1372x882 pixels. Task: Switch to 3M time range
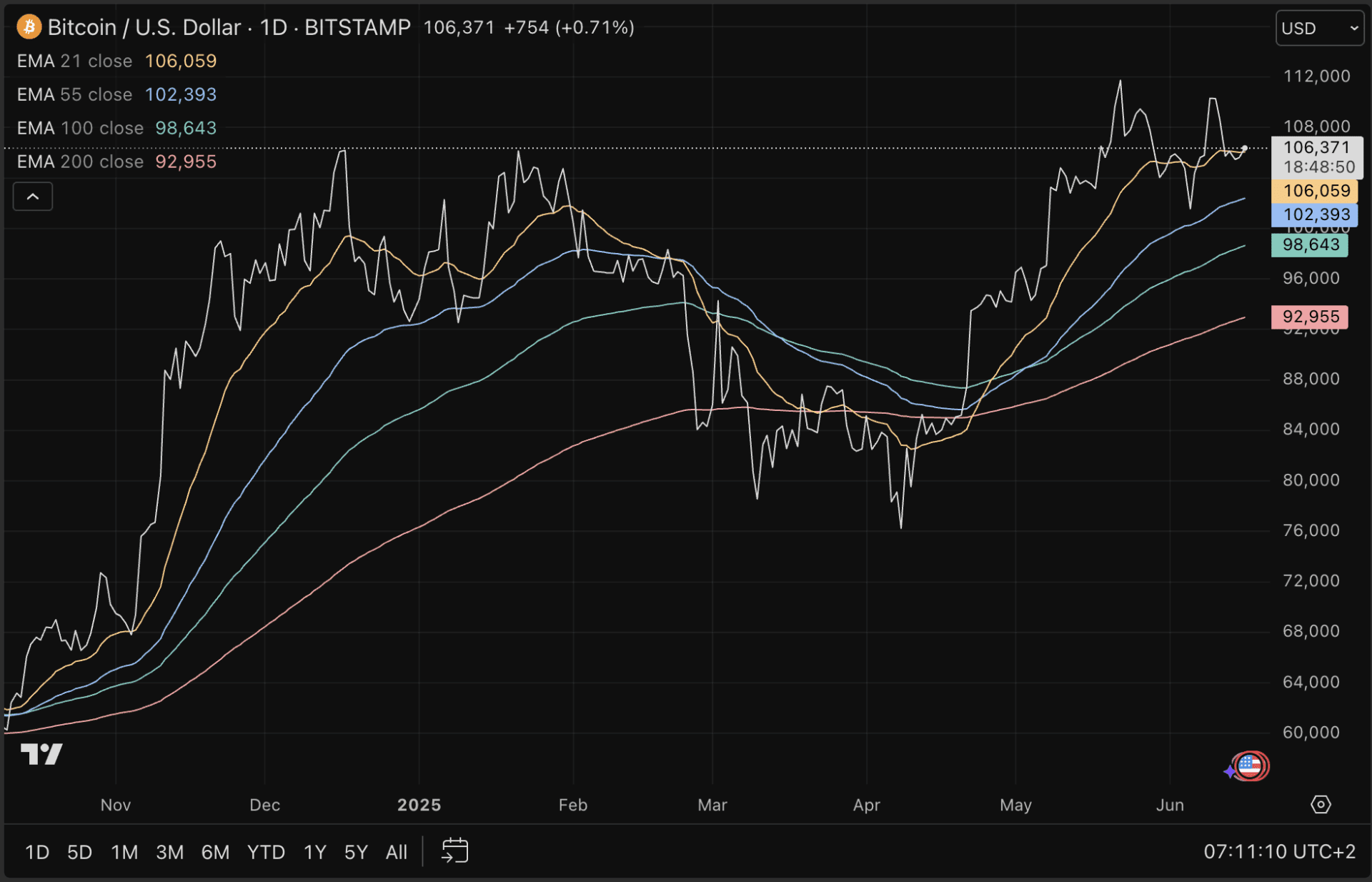pyautogui.click(x=169, y=852)
